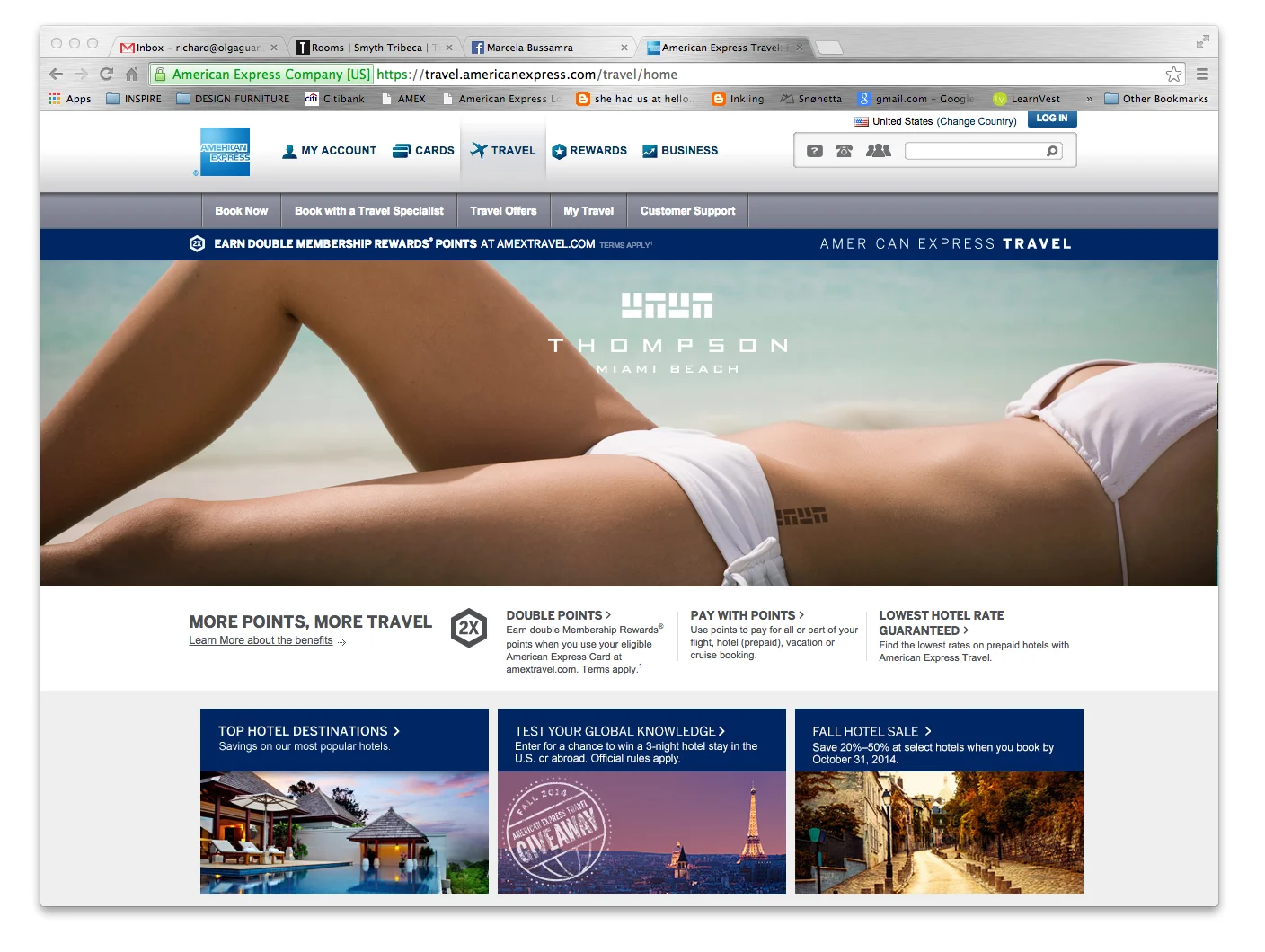Select the airplane Travel tab icon
This screenshot has width=1265, height=952.
coord(477,150)
